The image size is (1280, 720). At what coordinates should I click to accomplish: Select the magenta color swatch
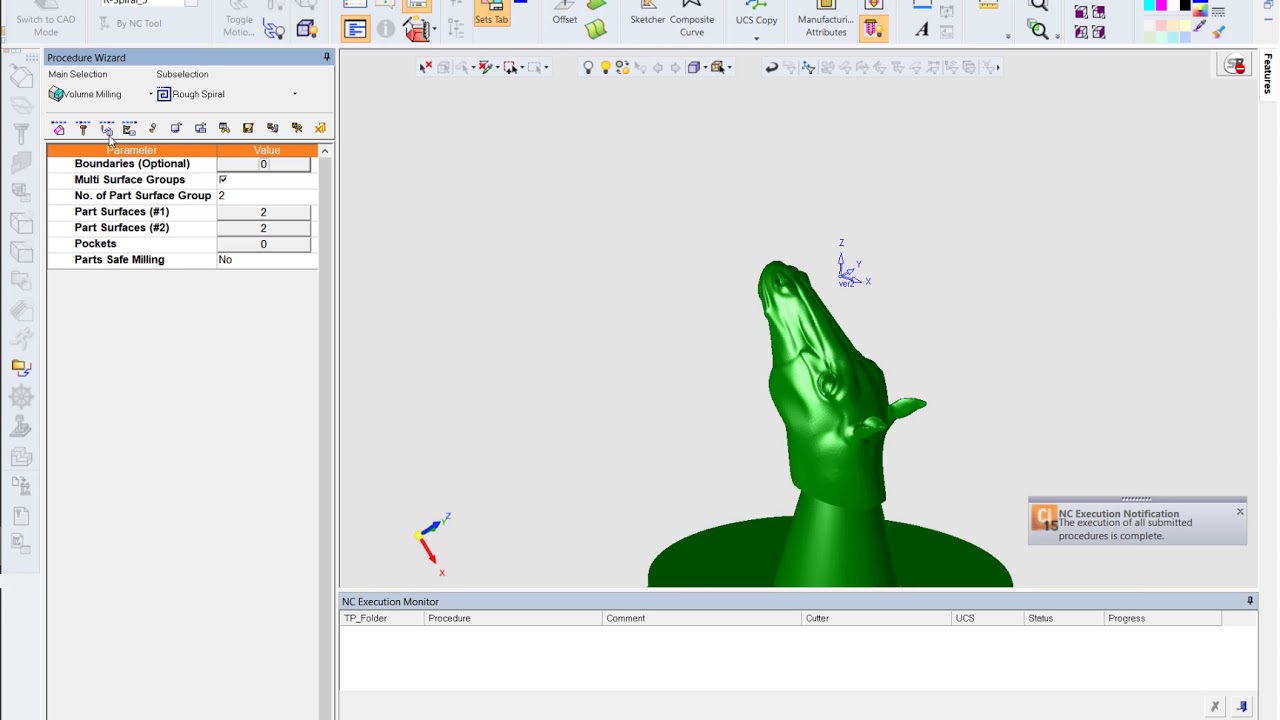(x=1161, y=6)
